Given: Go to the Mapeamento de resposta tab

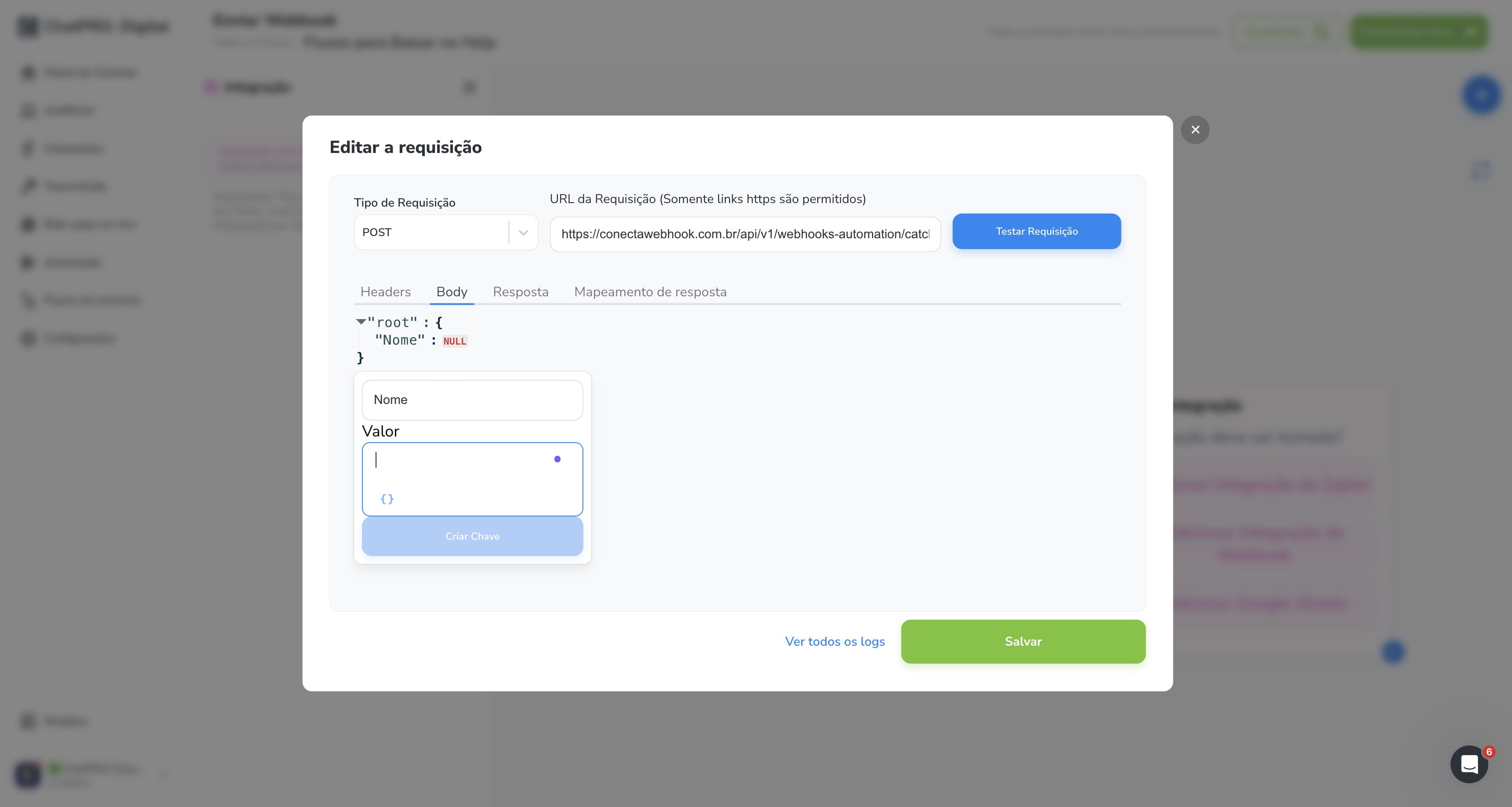Looking at the screenshot, I should pyautogui.click(x=650, y=292).
